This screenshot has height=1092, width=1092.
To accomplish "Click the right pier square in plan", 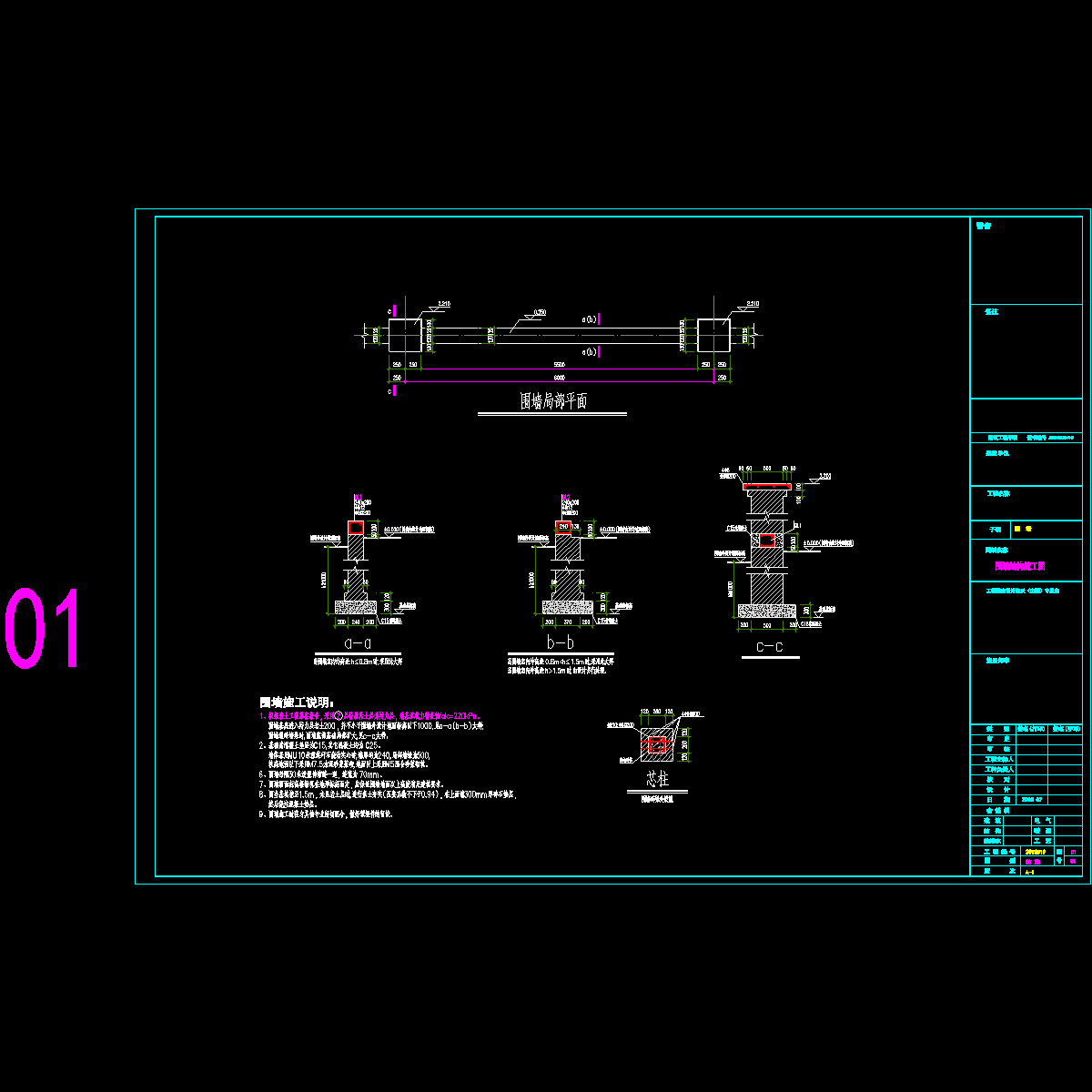I will click(x=713, y=335).
